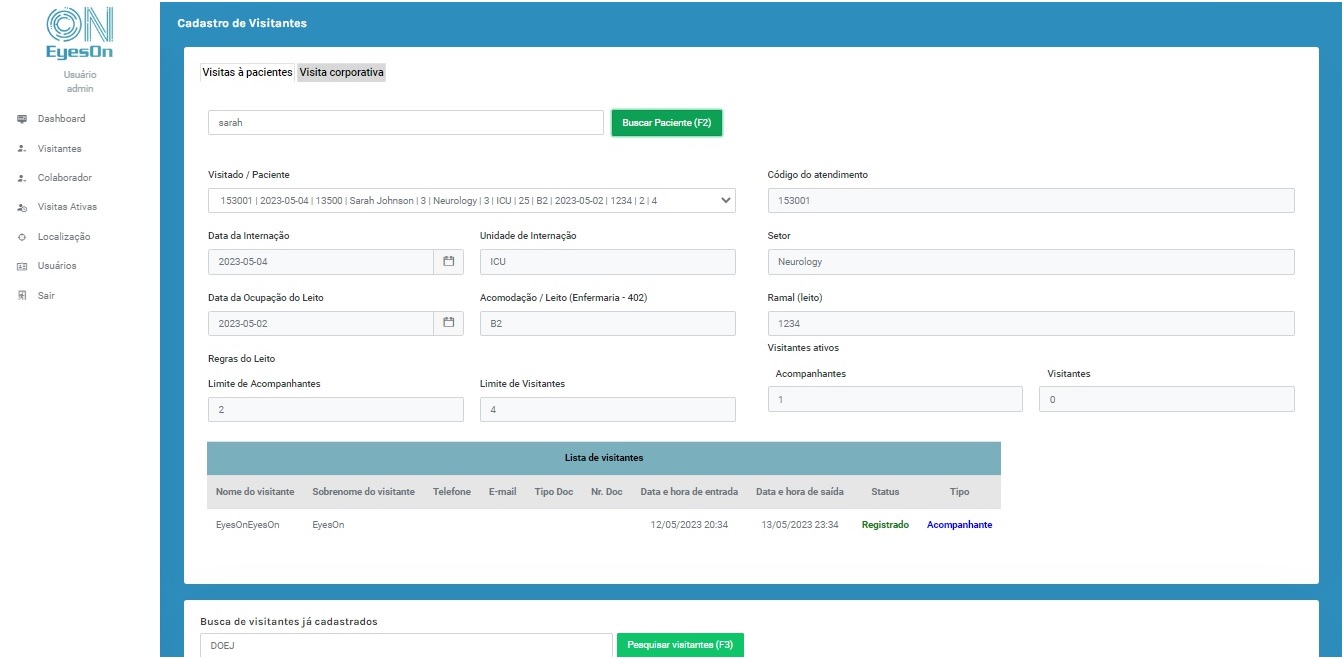This screenshot has width=1343, height=659.
Task: Click the Acompanhante type in visitor row
Action: coord(959,525)
